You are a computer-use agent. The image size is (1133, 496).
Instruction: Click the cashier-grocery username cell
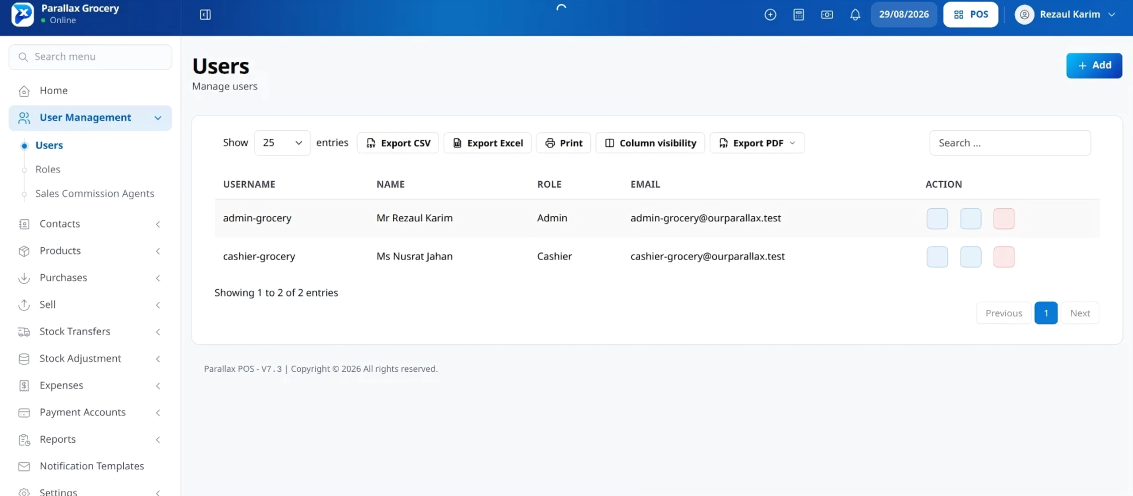[x=259, y=257]
